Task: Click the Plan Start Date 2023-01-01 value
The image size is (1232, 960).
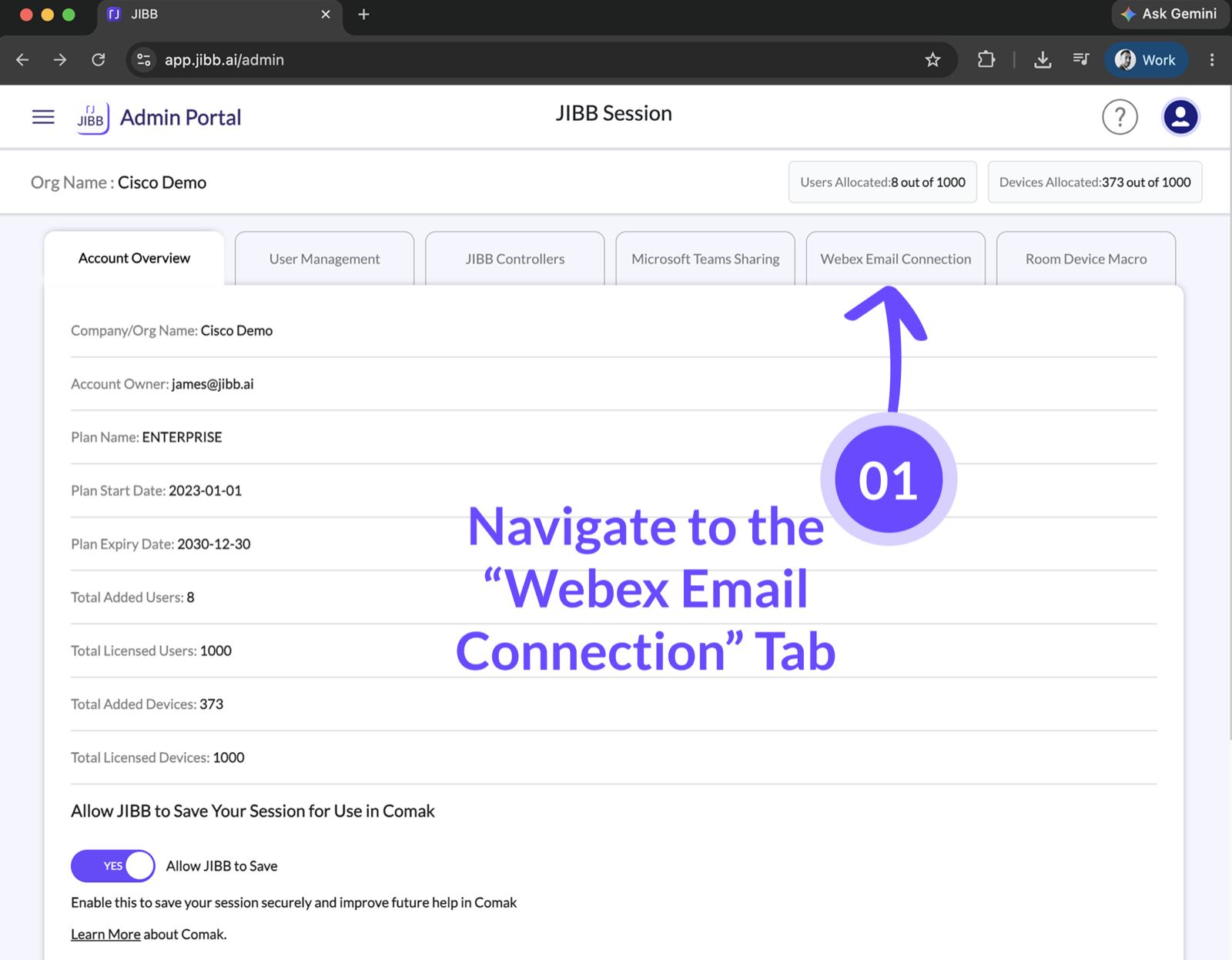Action: [205, 490]
